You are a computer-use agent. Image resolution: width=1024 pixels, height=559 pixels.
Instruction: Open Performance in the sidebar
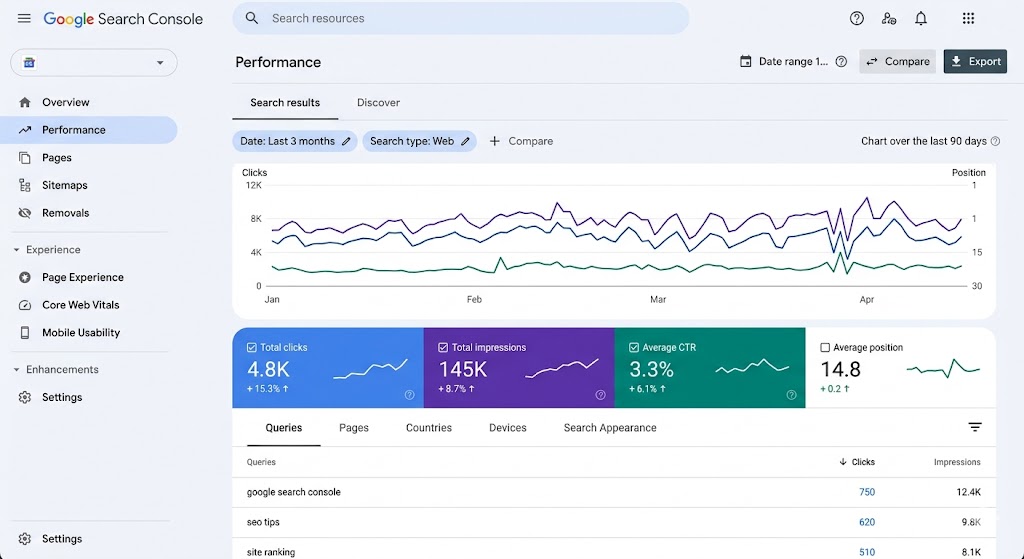pyautogui.click(x=89, y=130)
